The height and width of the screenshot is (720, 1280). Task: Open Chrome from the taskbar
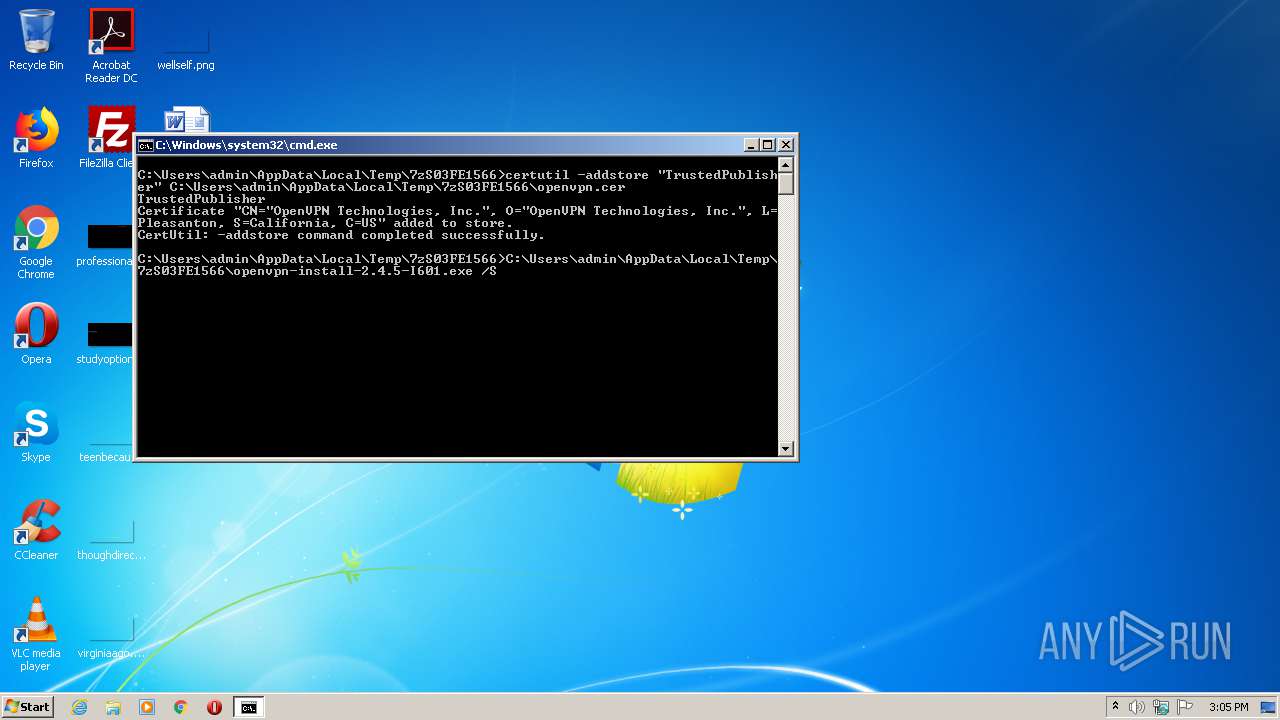181,707
